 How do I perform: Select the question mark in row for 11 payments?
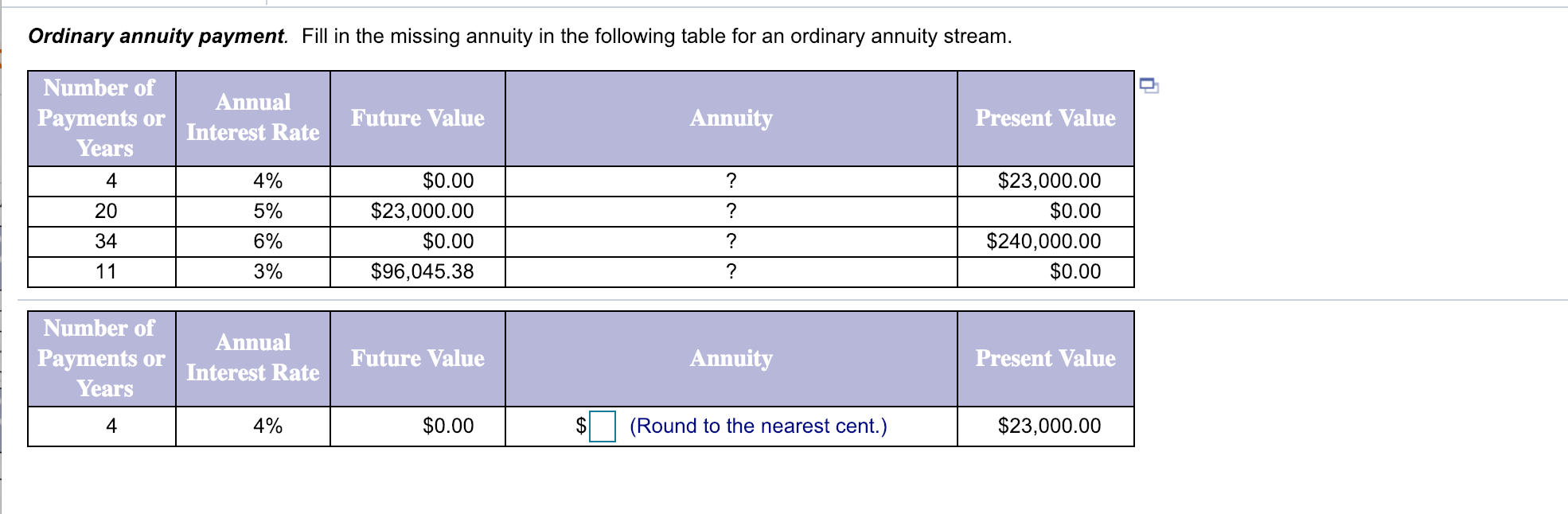730,271
